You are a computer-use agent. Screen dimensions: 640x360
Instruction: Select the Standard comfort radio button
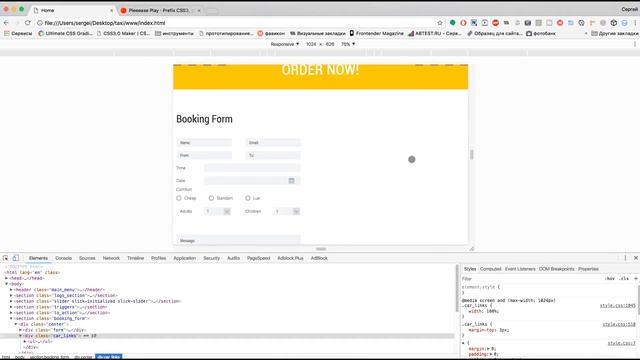click(x=211, y=198)
